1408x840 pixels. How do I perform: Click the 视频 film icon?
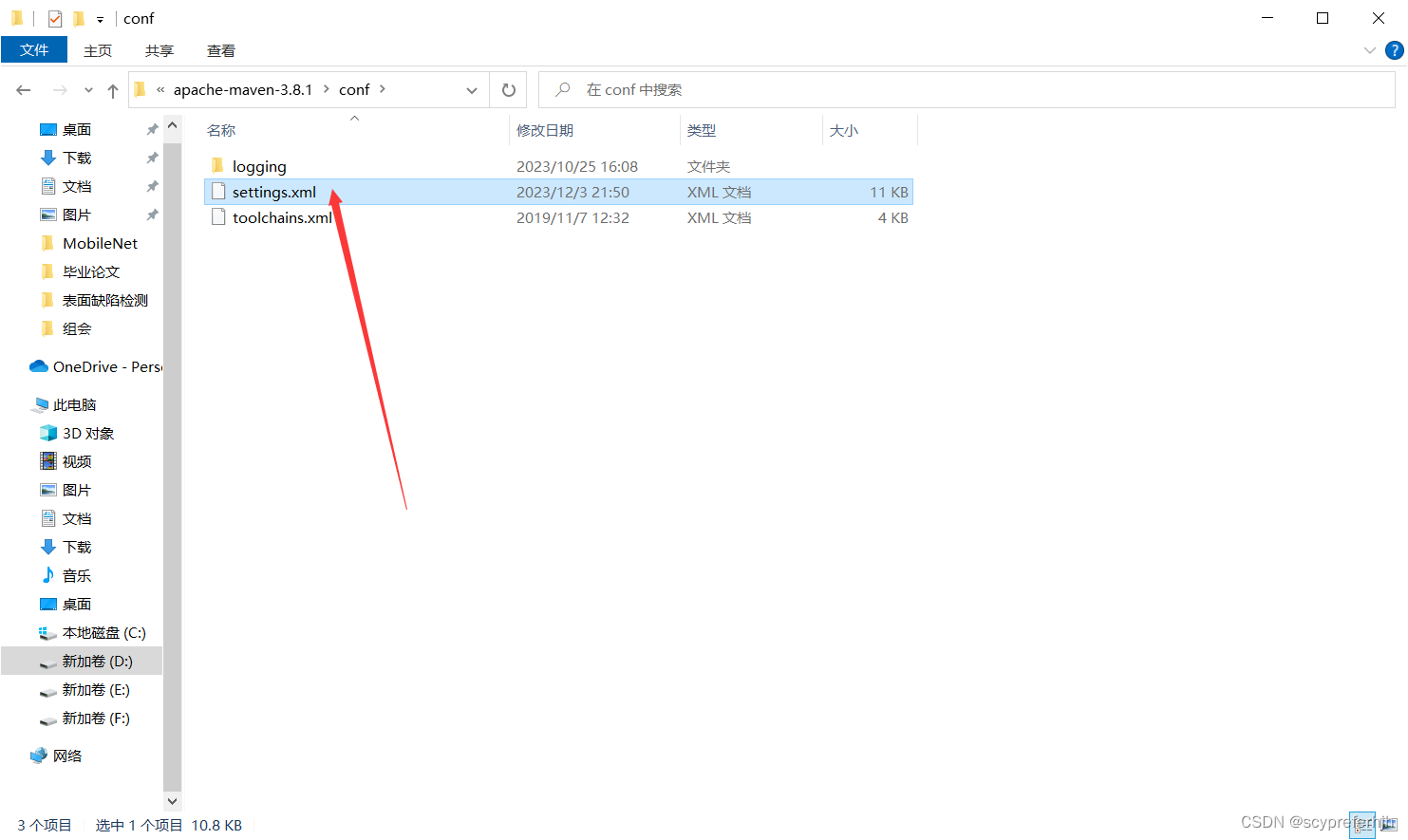[x=48, y=462]
